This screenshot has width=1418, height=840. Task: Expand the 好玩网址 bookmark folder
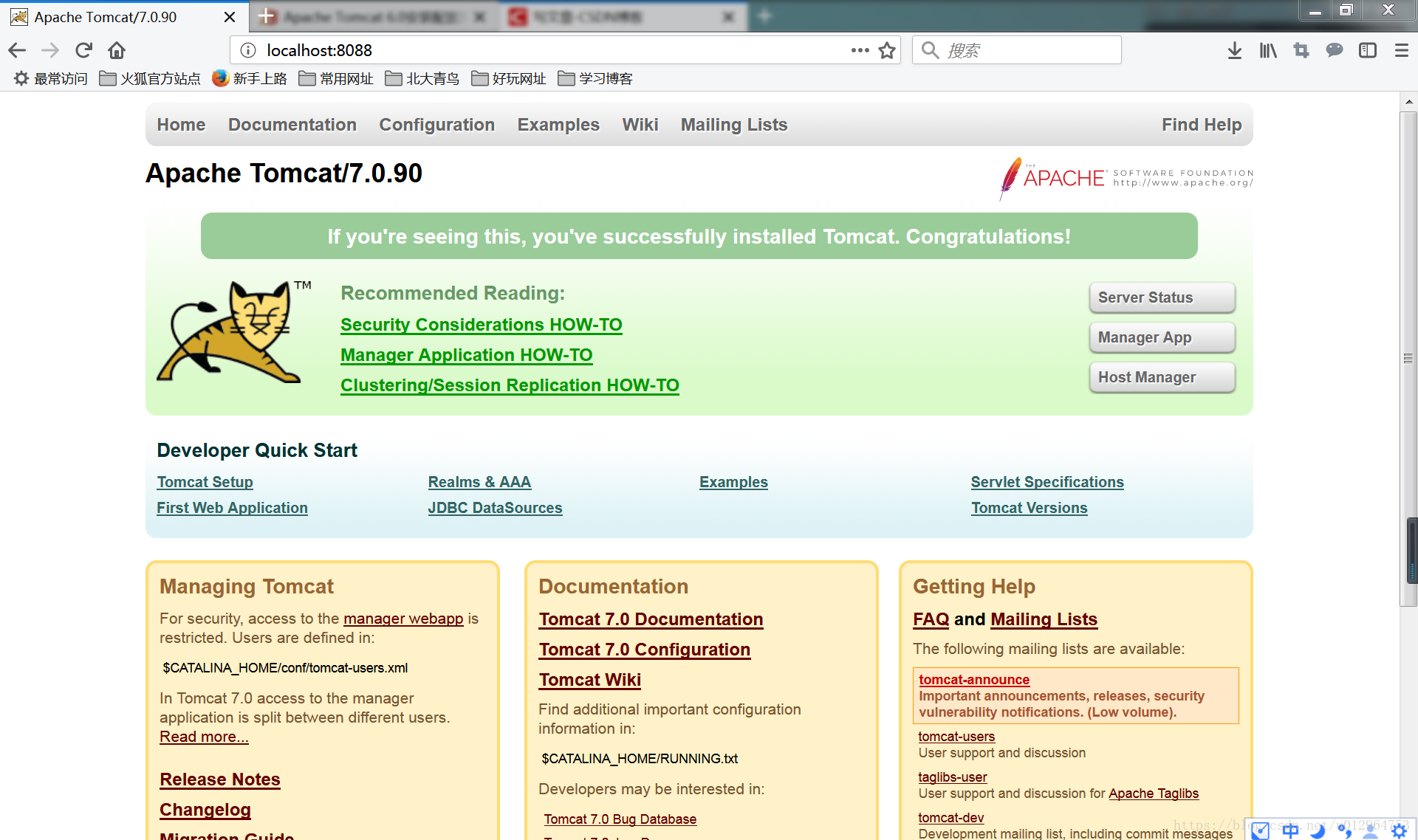click(x=509, y=78)
